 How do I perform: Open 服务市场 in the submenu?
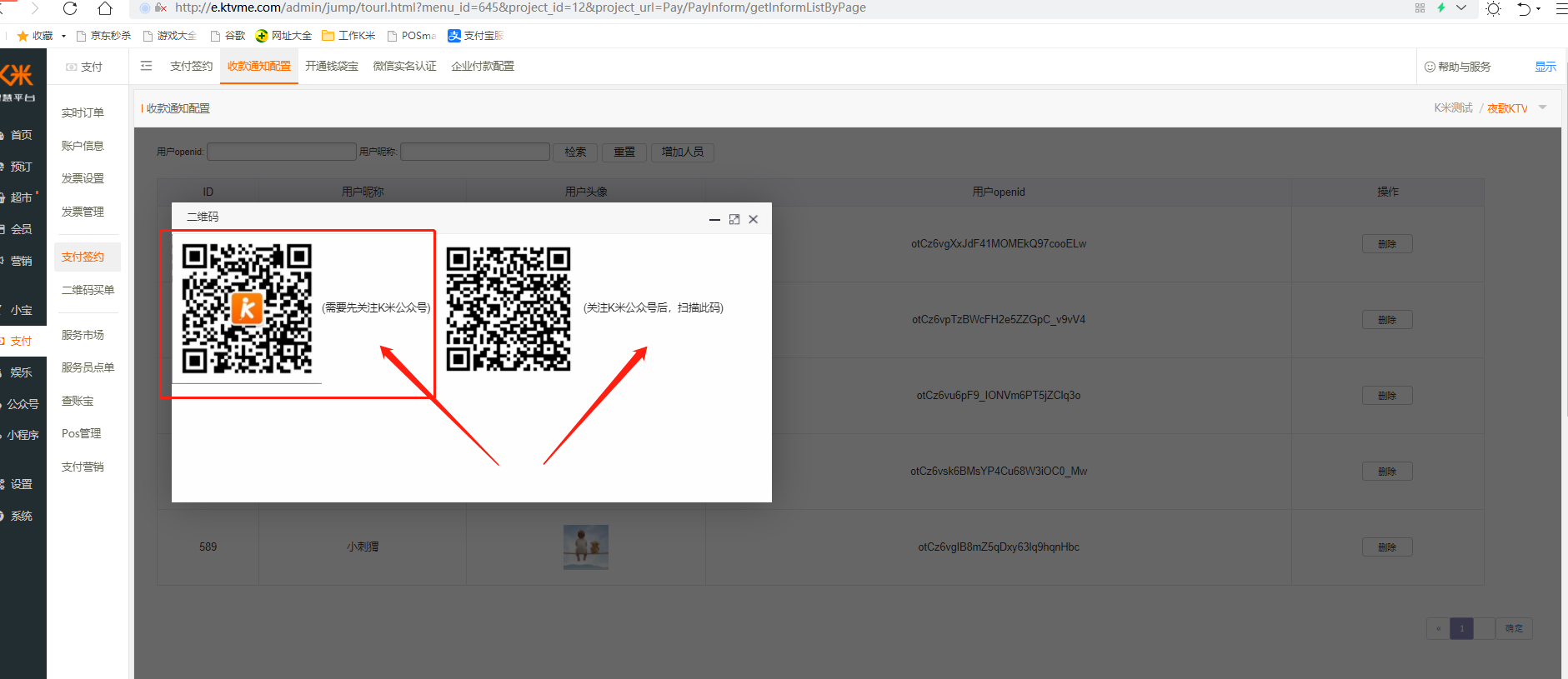click(x=83, y=335)
